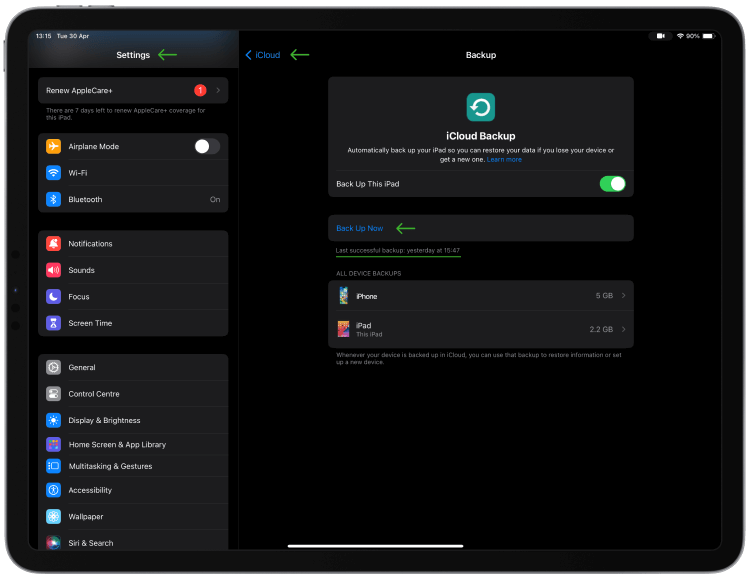The image size is (750, 581).
Task: Select General in the sidebar
Action: (x=133, y=367)
